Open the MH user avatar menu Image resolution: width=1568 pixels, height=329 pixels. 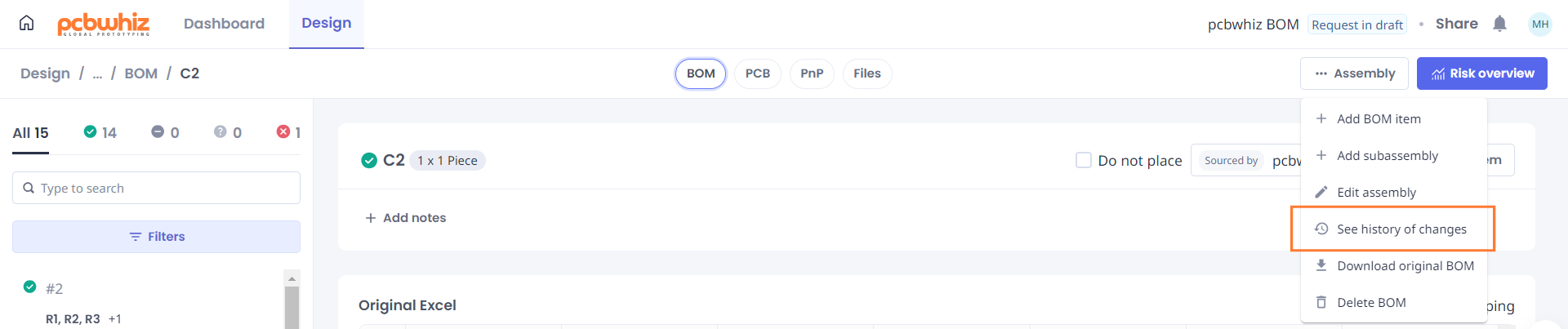[1540, 24]
